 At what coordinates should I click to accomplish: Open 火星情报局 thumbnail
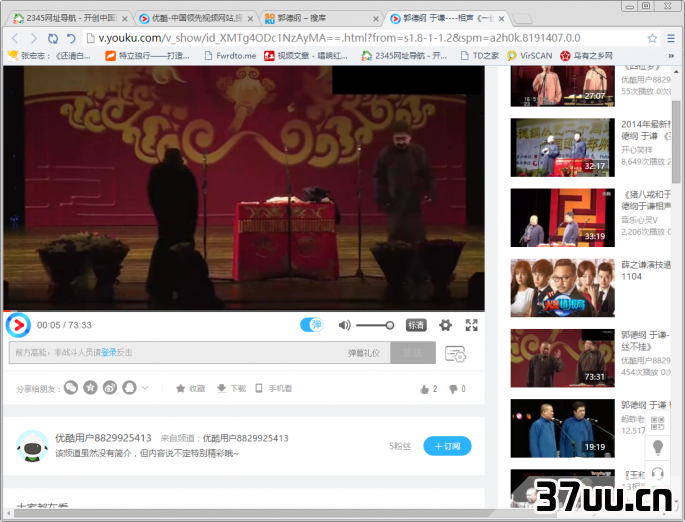[562, 288]
